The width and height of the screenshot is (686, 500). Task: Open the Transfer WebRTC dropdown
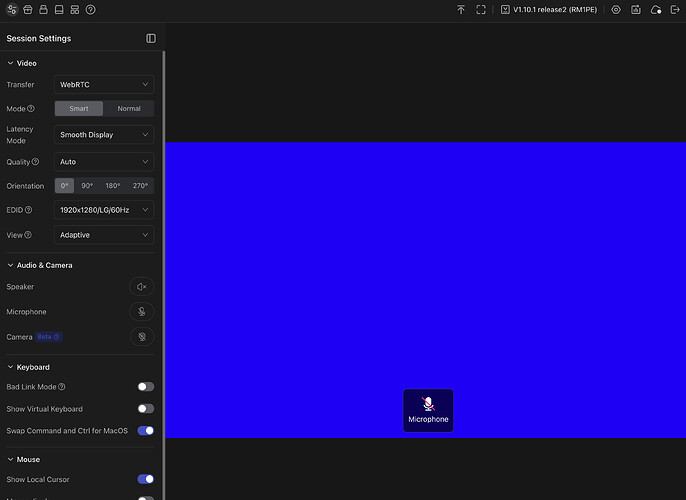click(104, 84)
